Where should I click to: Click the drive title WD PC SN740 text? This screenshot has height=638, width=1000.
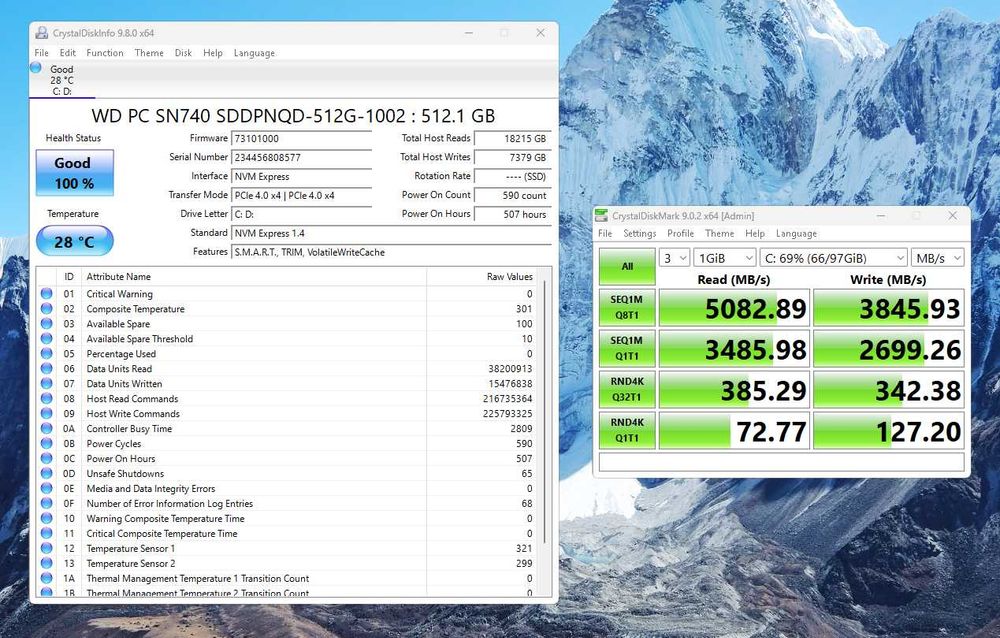click(293, 115)
